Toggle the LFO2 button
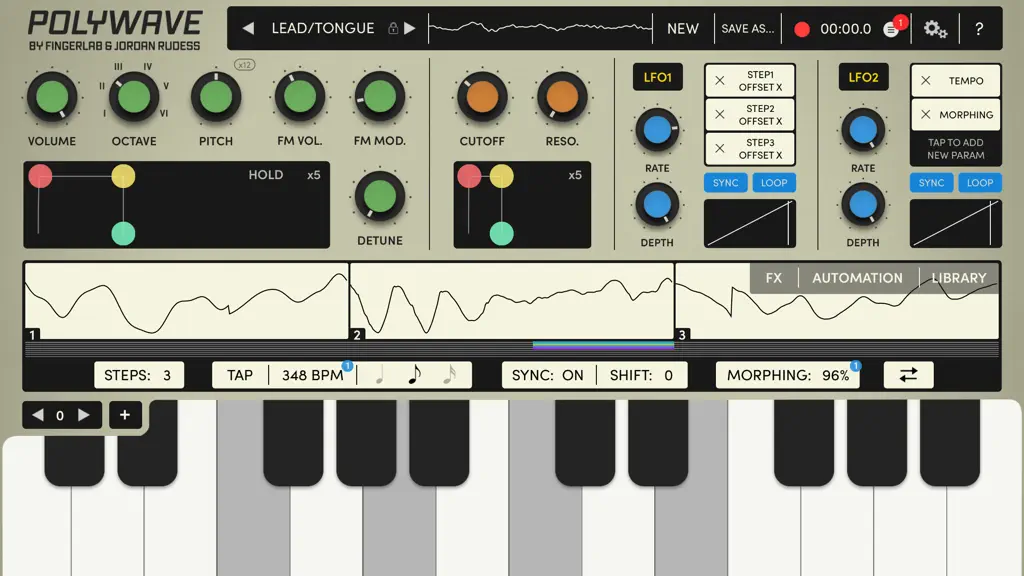Image resolution: width=1024 pixels, height=576 pixels. 863,77
